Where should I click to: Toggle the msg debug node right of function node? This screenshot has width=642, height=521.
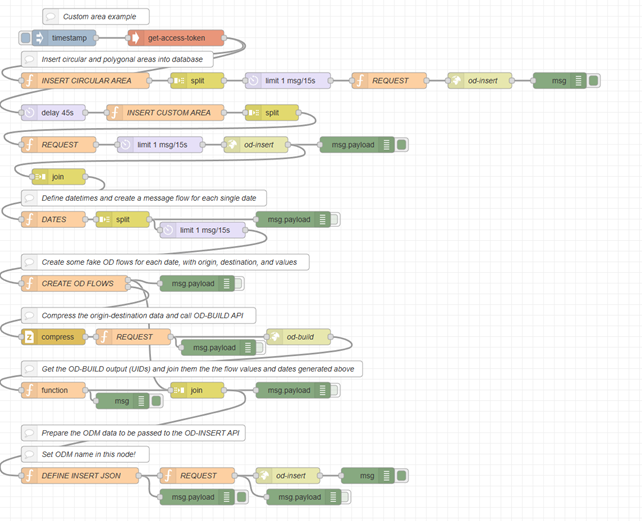coord(156,401)
